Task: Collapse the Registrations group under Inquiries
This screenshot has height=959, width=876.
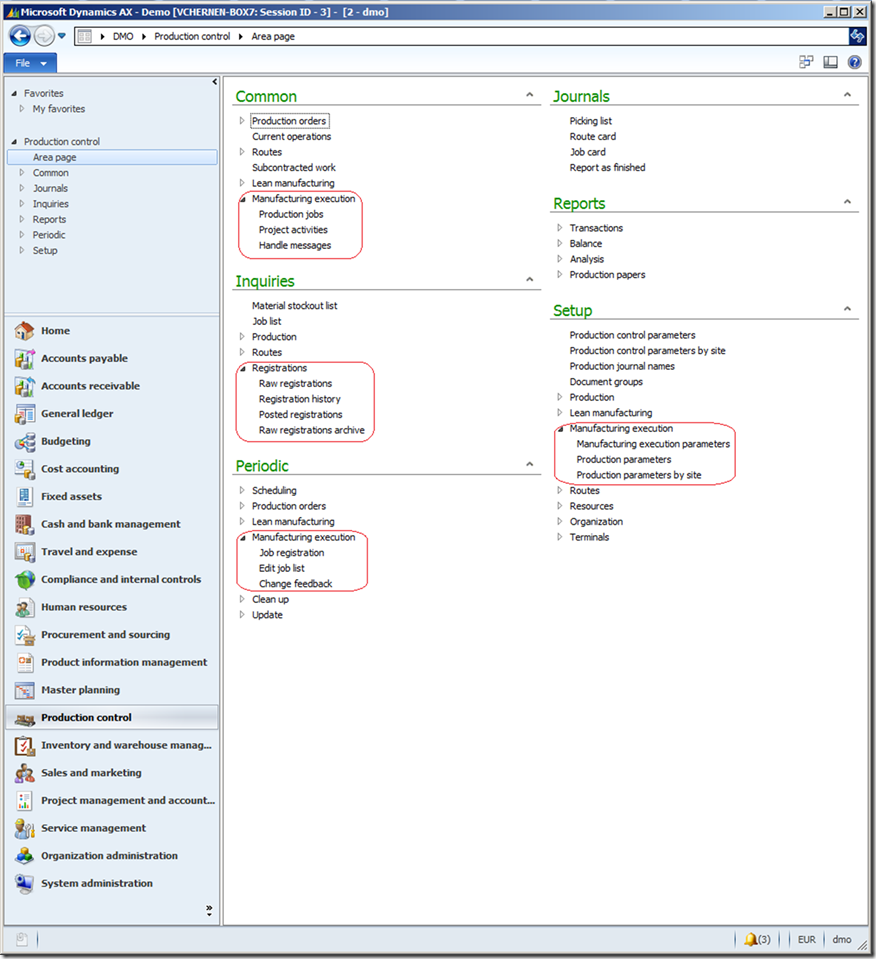Action: 242,368
